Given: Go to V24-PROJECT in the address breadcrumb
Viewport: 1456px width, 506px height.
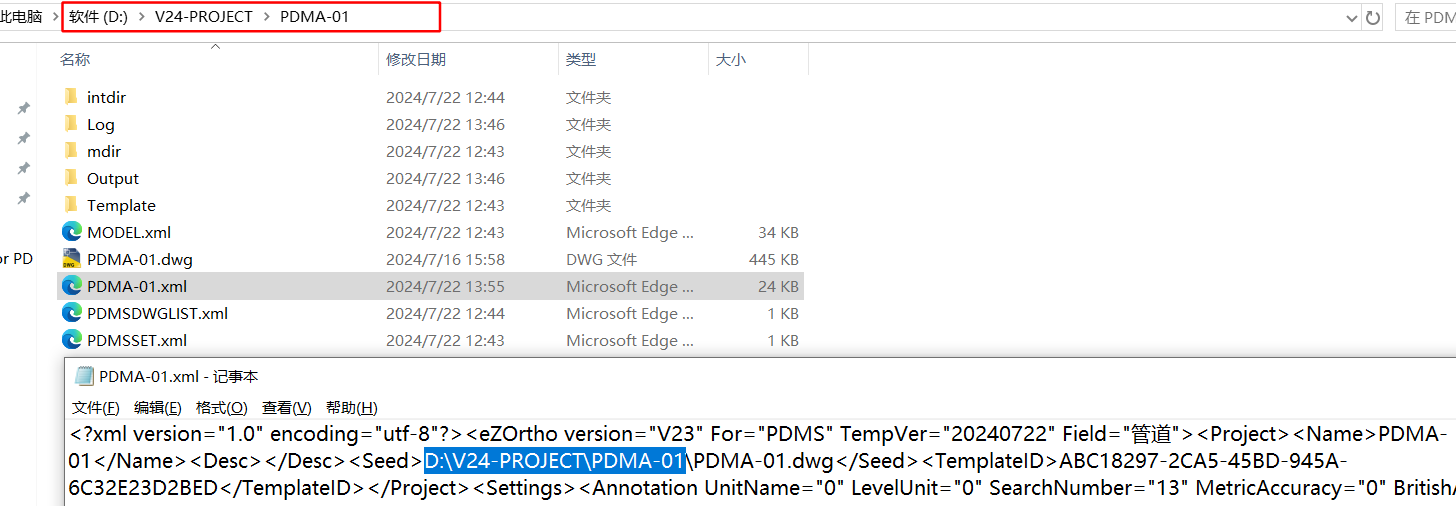Looking at the screenshot, I should point(204,17).
